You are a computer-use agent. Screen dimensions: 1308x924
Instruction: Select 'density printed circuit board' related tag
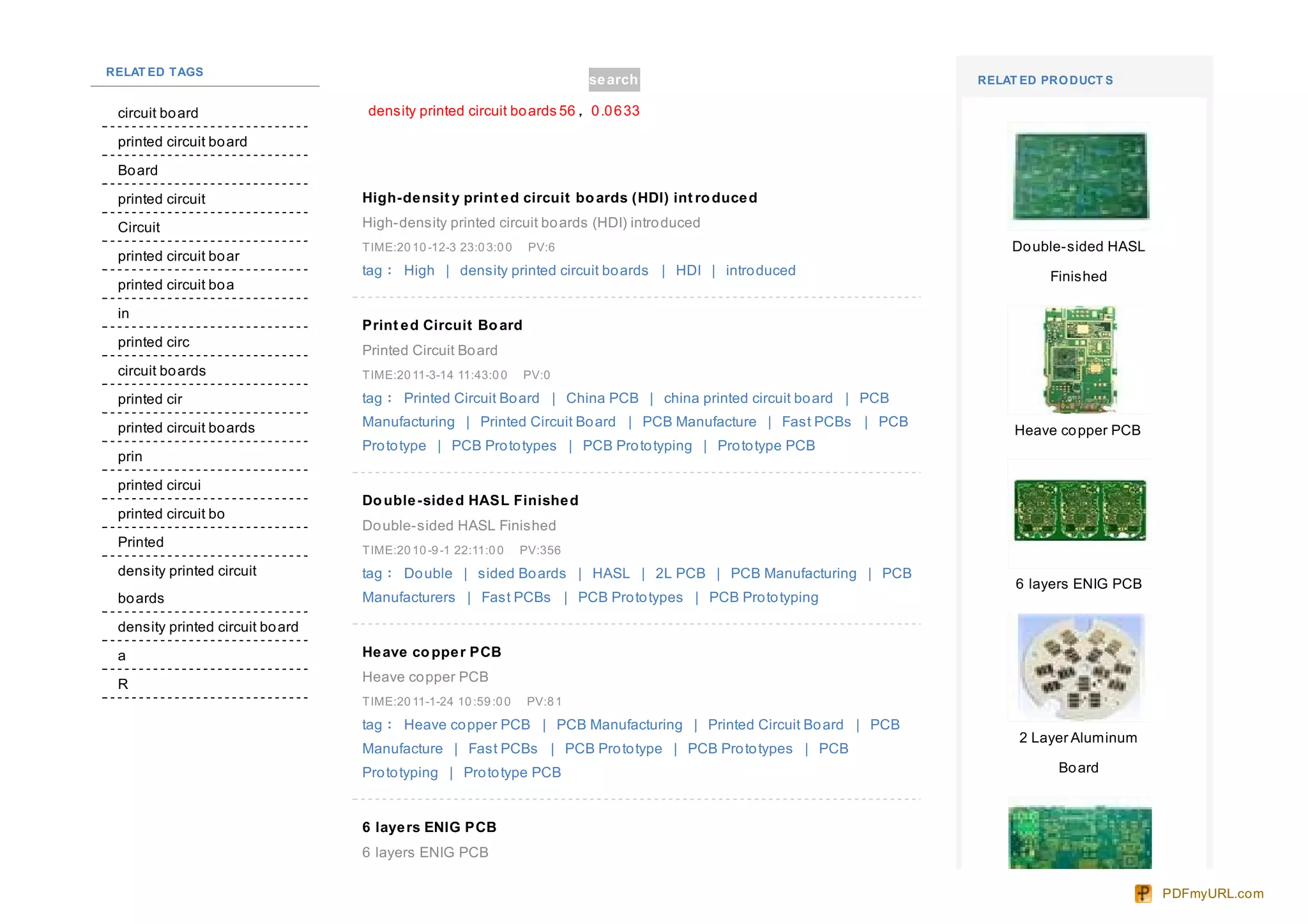pos(208,627)
